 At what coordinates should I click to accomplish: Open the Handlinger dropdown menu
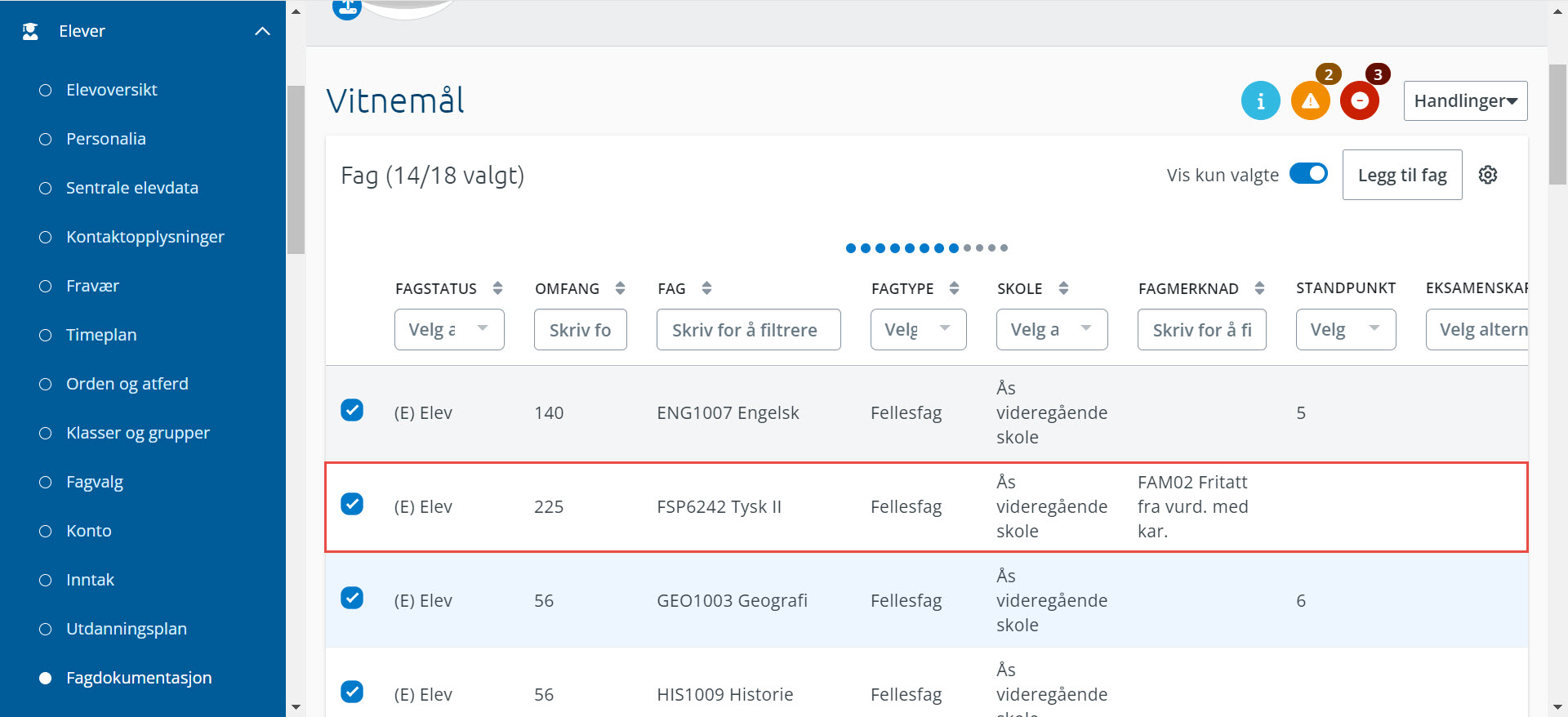tap(1465, 101)
